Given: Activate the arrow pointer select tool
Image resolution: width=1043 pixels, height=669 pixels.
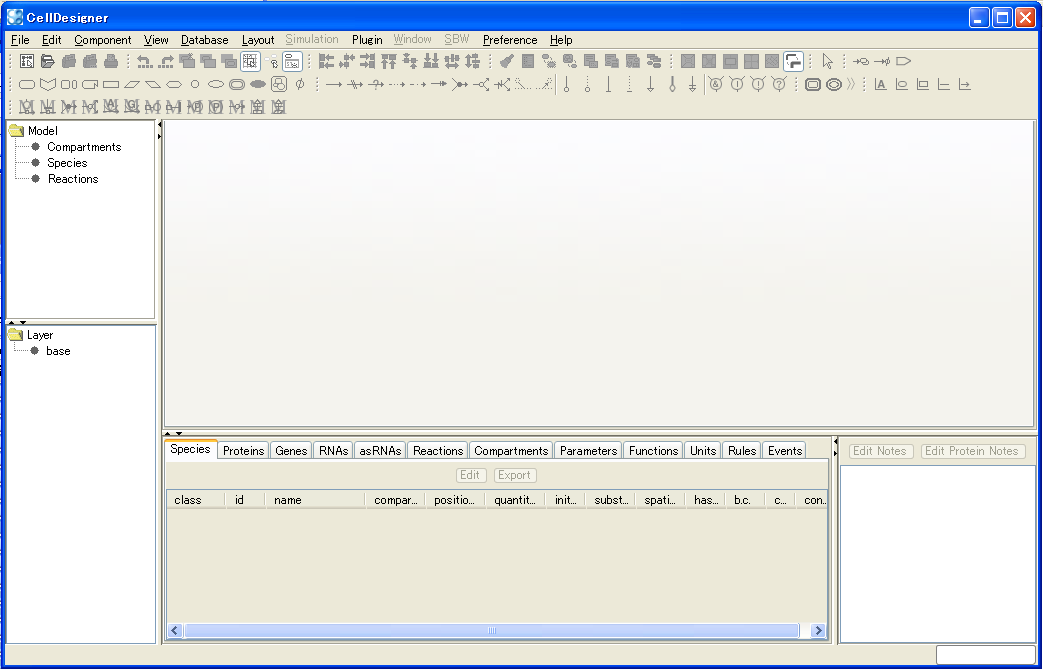Looking at the screenshot, I should (827, 62).
